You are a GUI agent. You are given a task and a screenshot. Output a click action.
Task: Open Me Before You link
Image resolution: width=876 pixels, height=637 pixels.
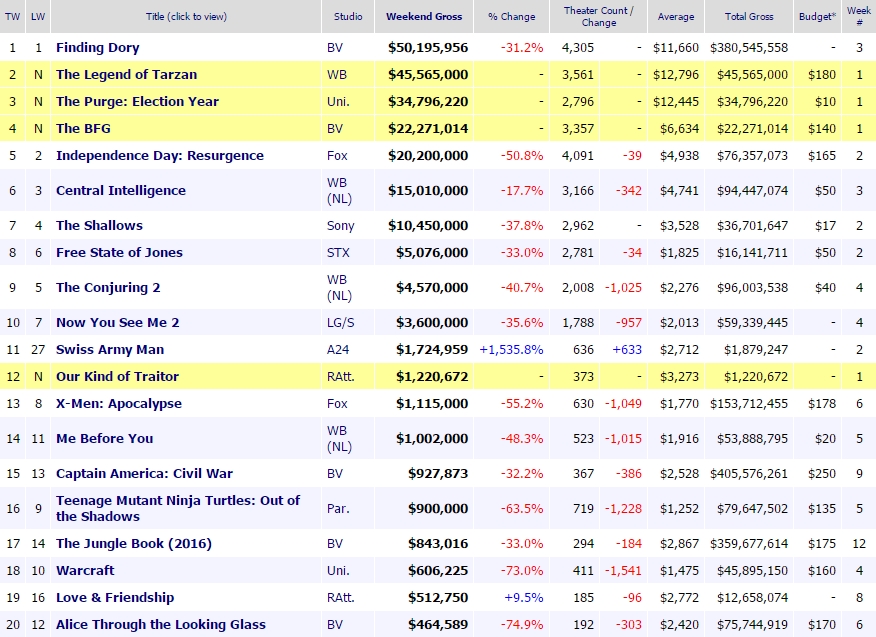click(x=104, y=438)
